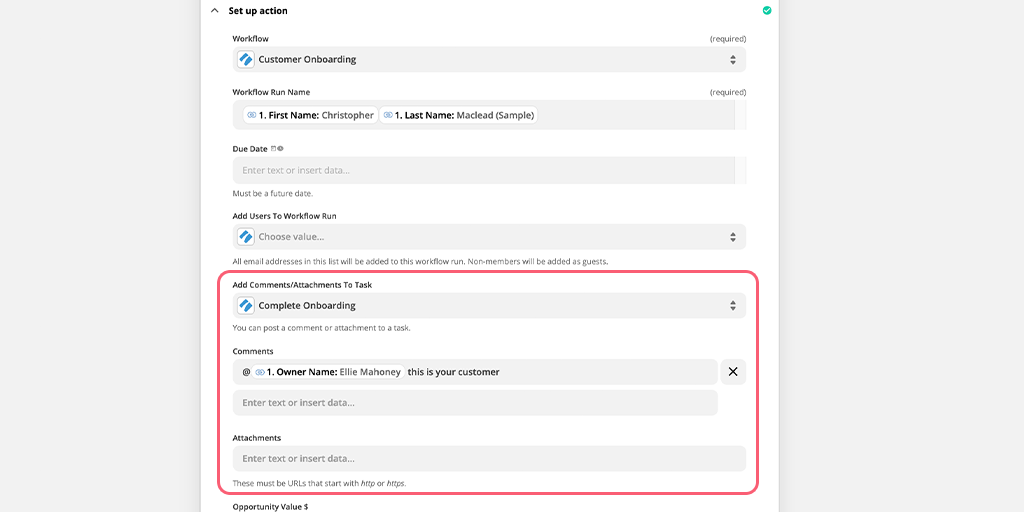
Task: Open the Add Users To Workflow Run dropdown
Action: tap(489, 236)
